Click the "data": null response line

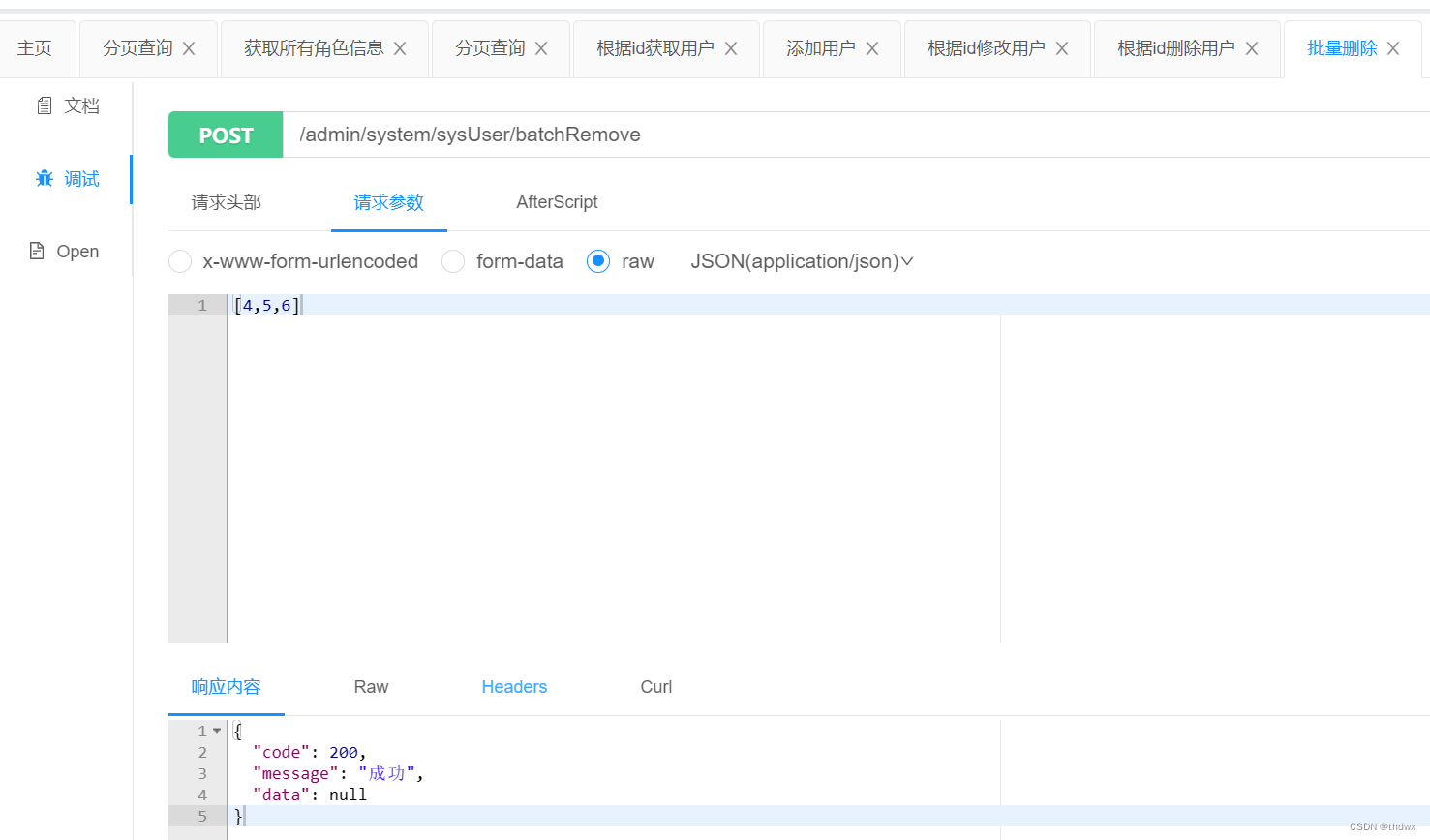coord(309,795)
